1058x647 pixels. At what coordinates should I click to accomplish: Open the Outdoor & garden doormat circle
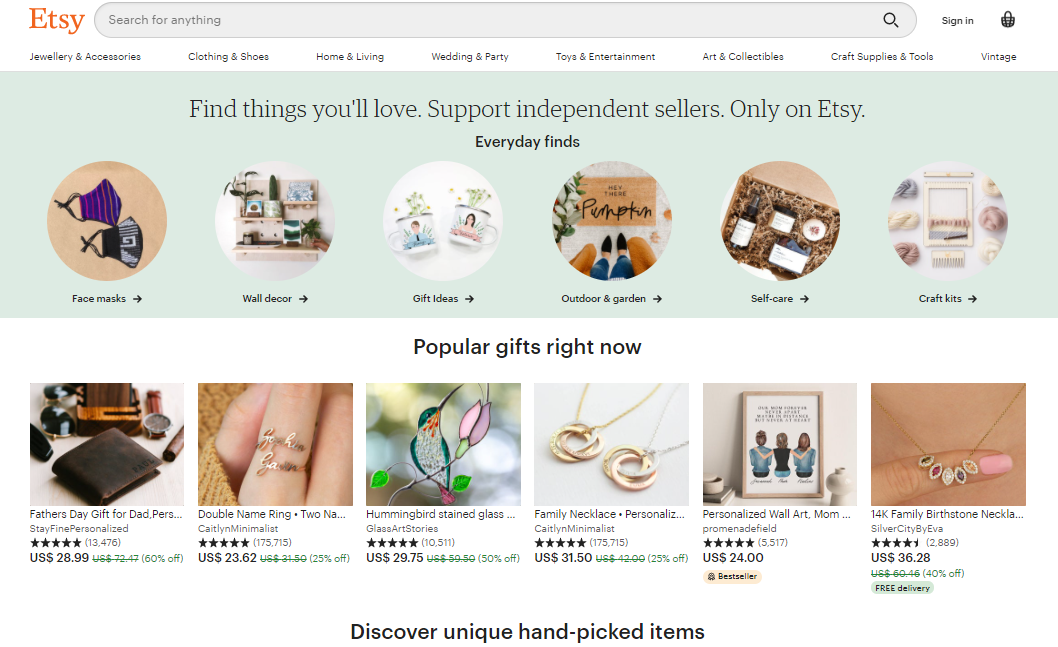click(612, 221)
